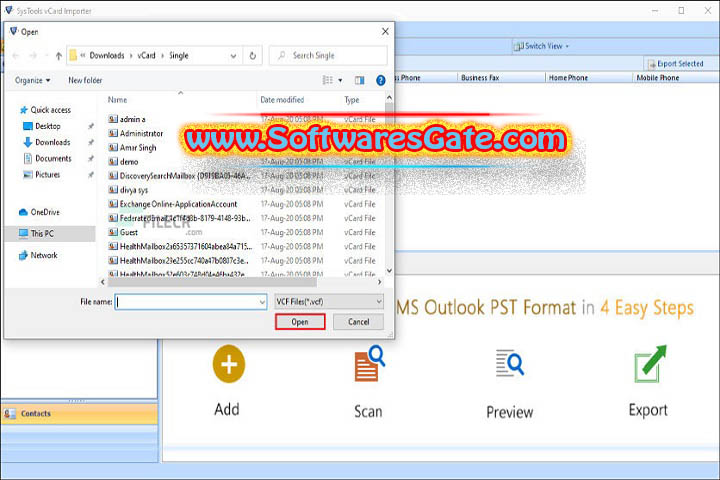Open the Organize dropdown menu
The height and width of the screenshot is (480, 720).
pos(32,80)
